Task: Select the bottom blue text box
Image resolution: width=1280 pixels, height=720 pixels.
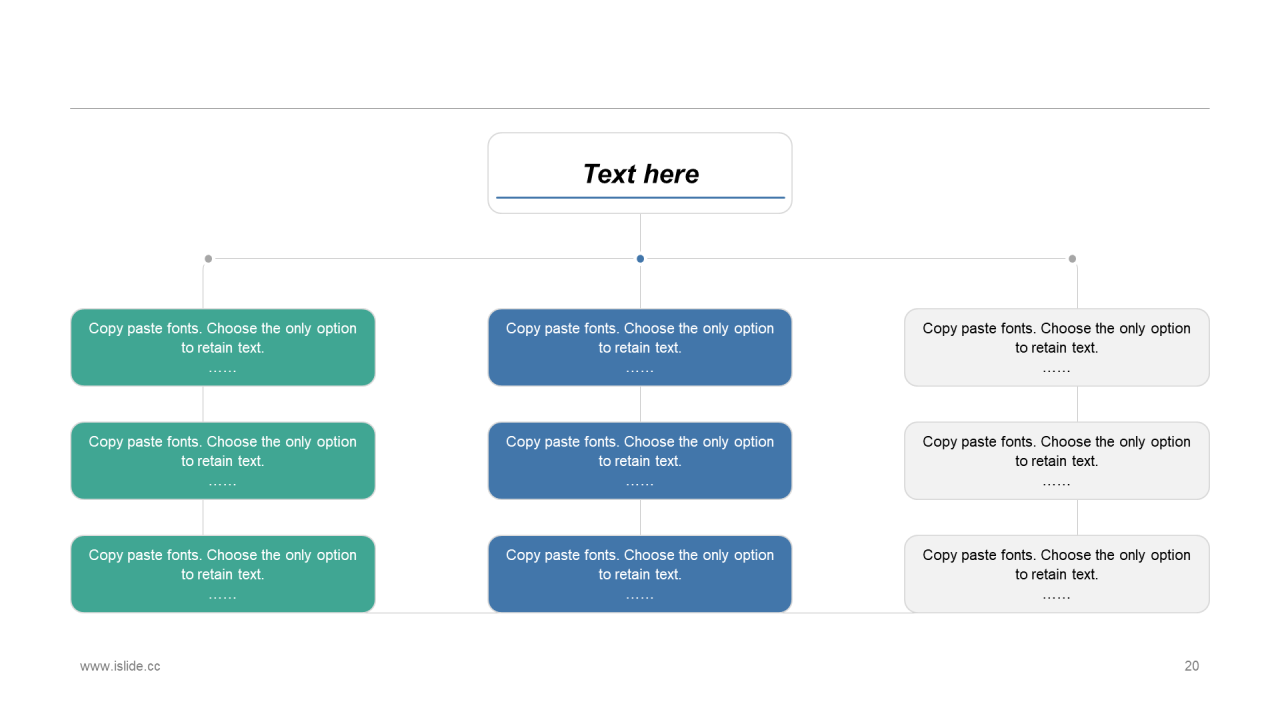Action: (640, 574)
